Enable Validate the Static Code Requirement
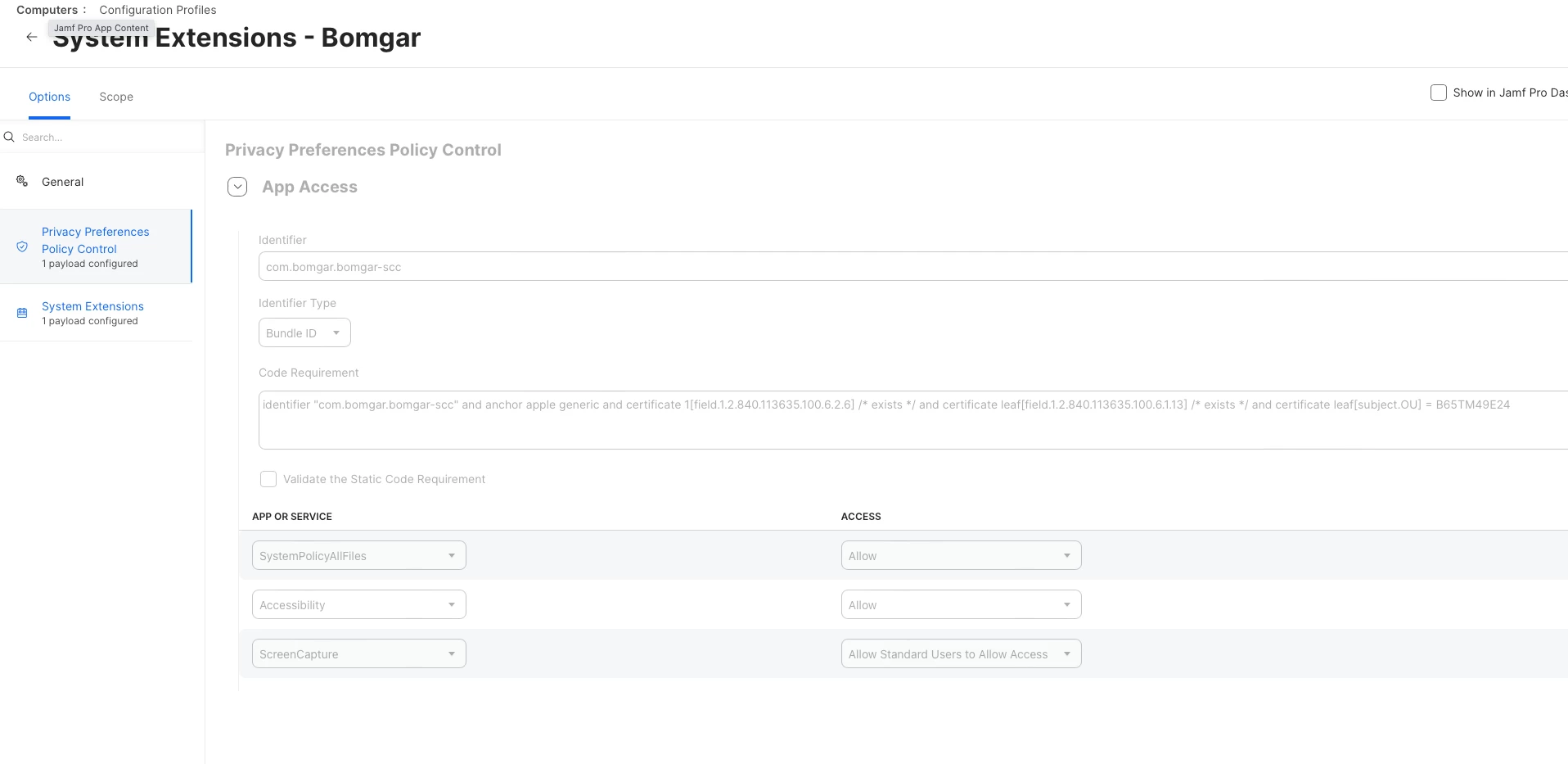Viewport: 1568px width, 764px height. (268, 479)
